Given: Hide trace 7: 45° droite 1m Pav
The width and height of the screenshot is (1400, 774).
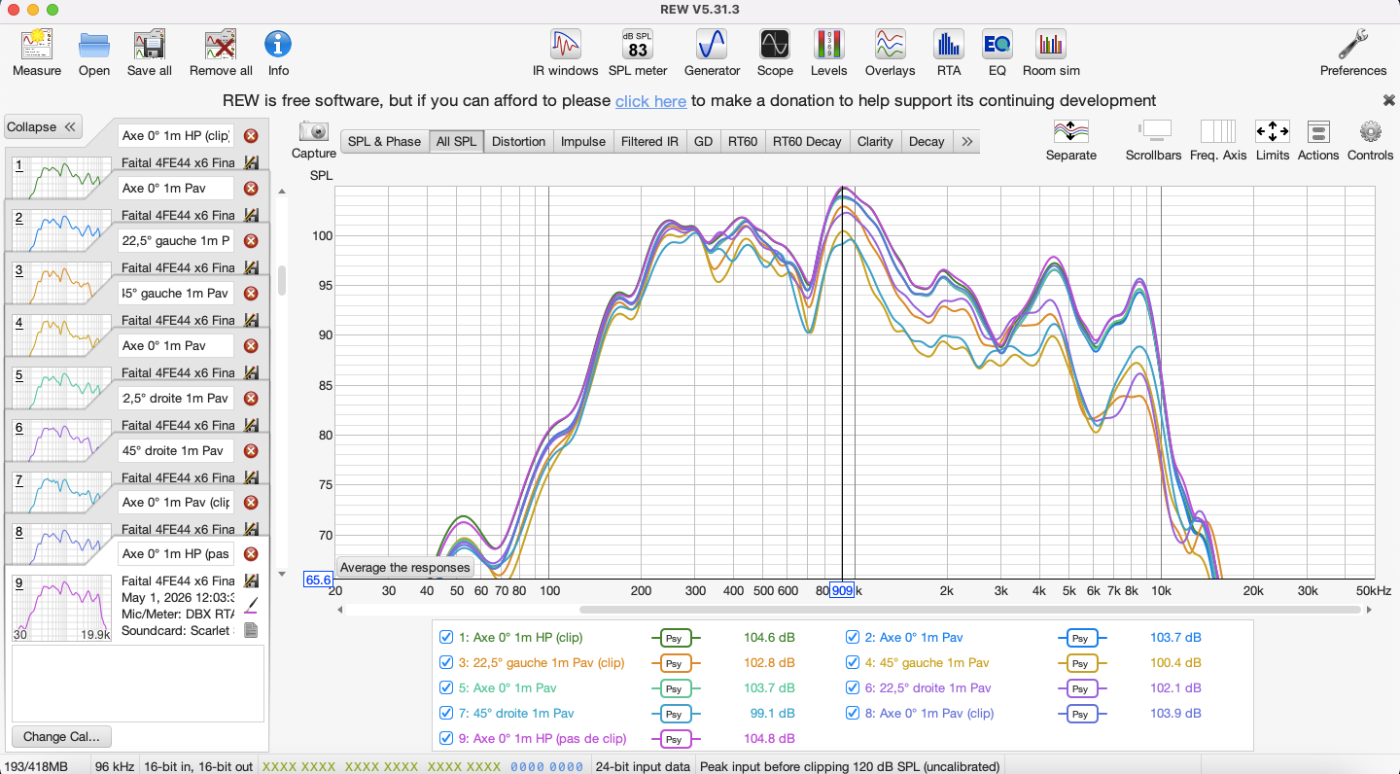Looking at the screenshot, I should pos(447,713).
